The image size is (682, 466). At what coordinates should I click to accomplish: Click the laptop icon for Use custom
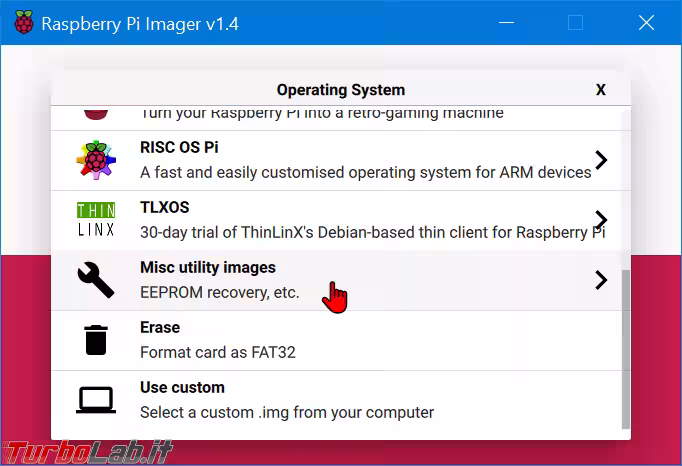coord(96,400)
